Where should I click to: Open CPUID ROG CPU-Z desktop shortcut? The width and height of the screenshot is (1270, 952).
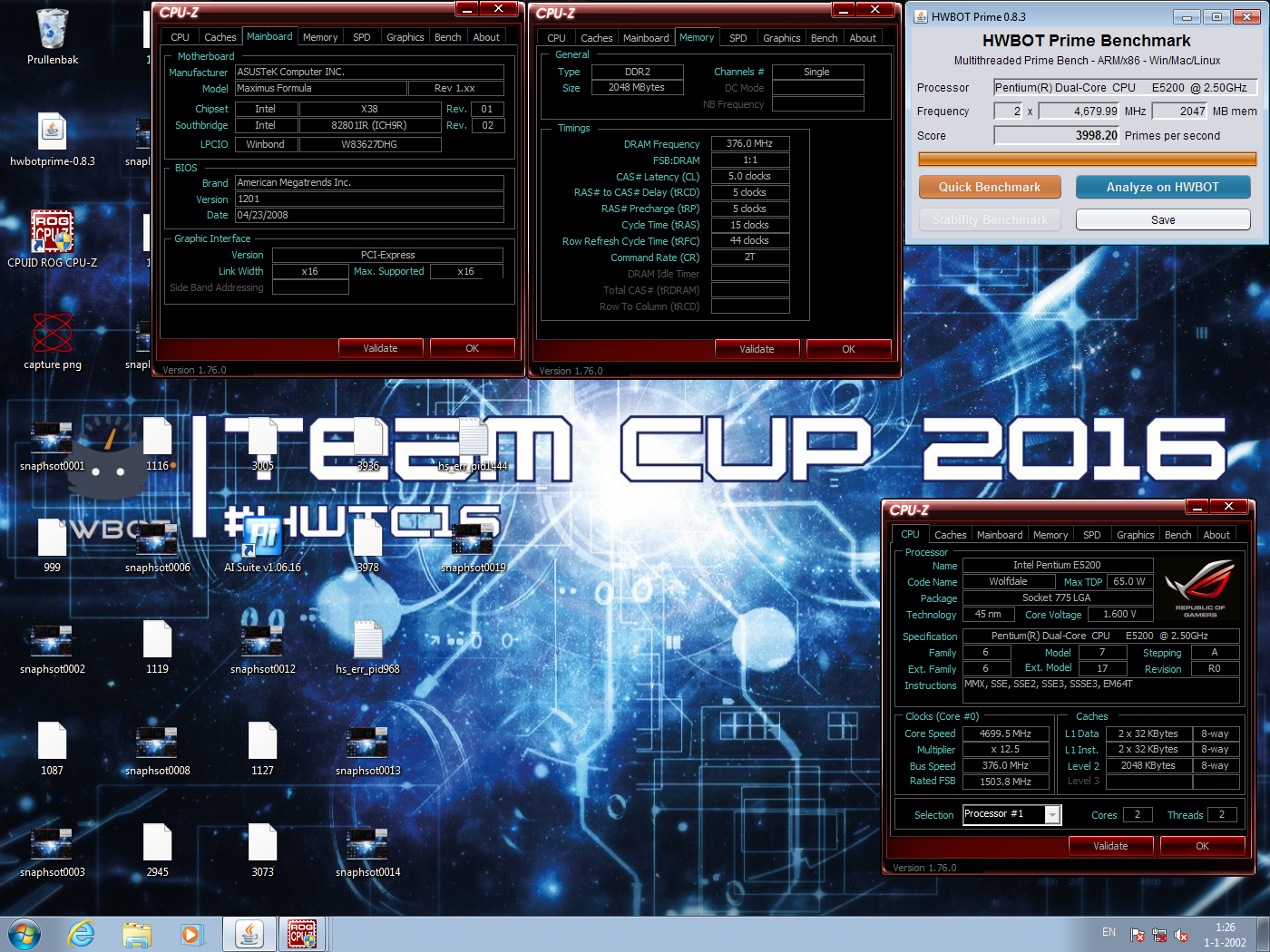[x=53, y=240]
